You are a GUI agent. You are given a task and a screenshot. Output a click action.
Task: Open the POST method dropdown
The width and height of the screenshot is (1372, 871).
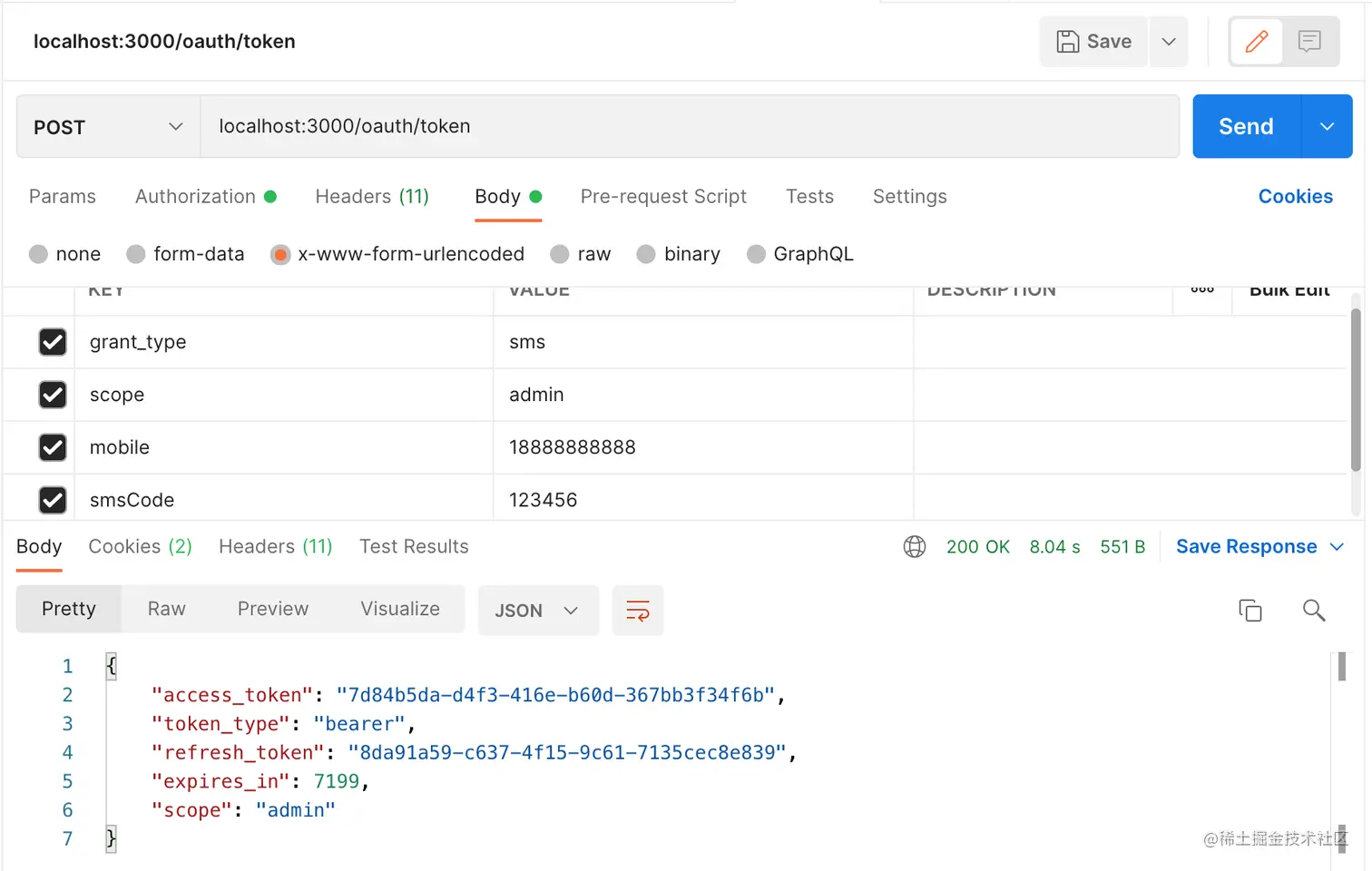point(108,127)
